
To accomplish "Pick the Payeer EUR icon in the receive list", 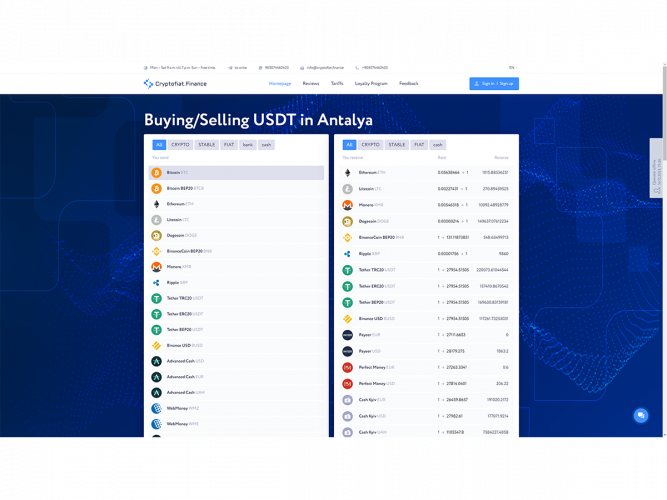I will tap(348, 335).
